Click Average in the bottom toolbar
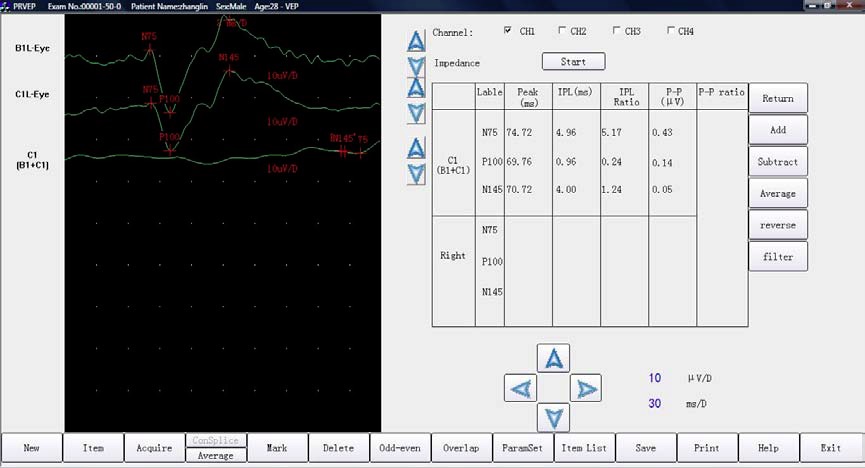 pos(216,455)
